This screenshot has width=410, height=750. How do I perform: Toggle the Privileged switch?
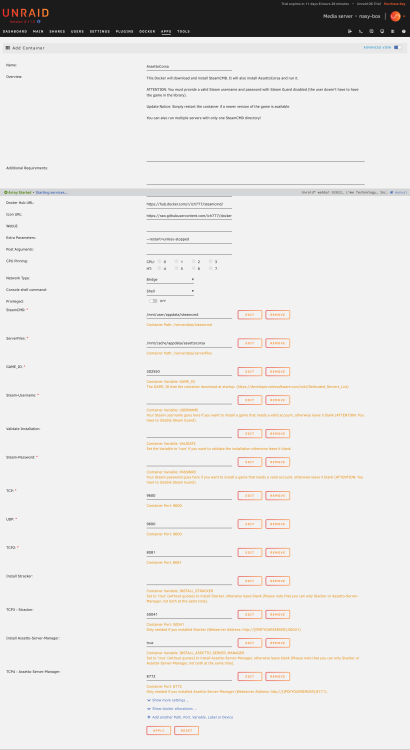point(153,301)
